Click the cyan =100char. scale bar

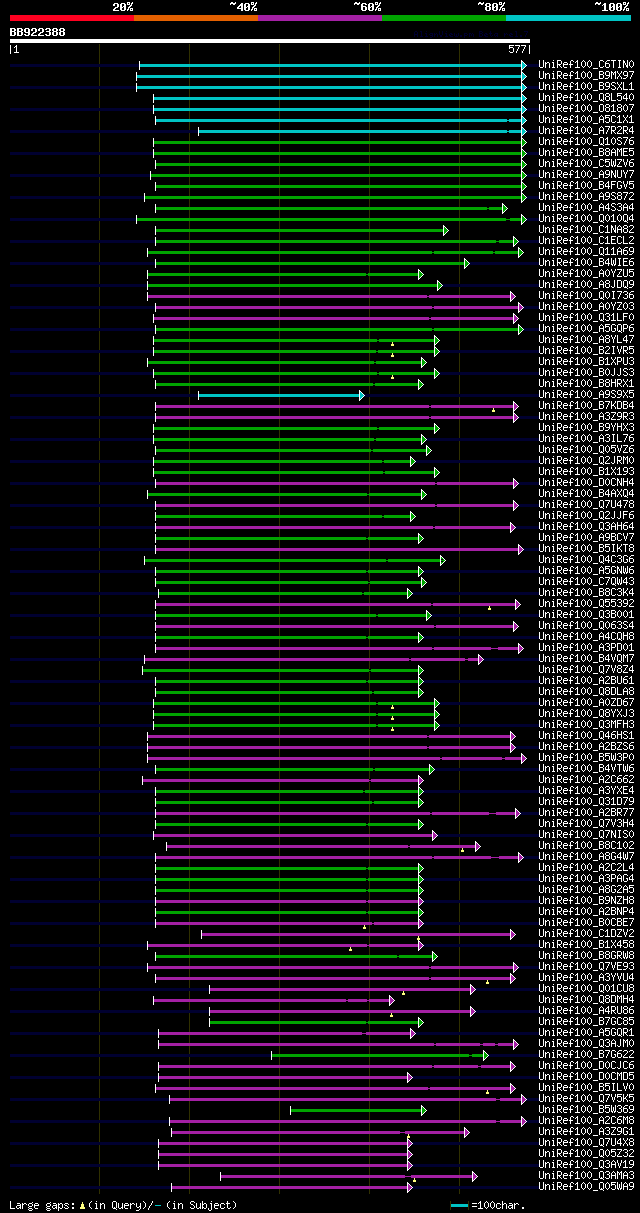coord(459,1205)
